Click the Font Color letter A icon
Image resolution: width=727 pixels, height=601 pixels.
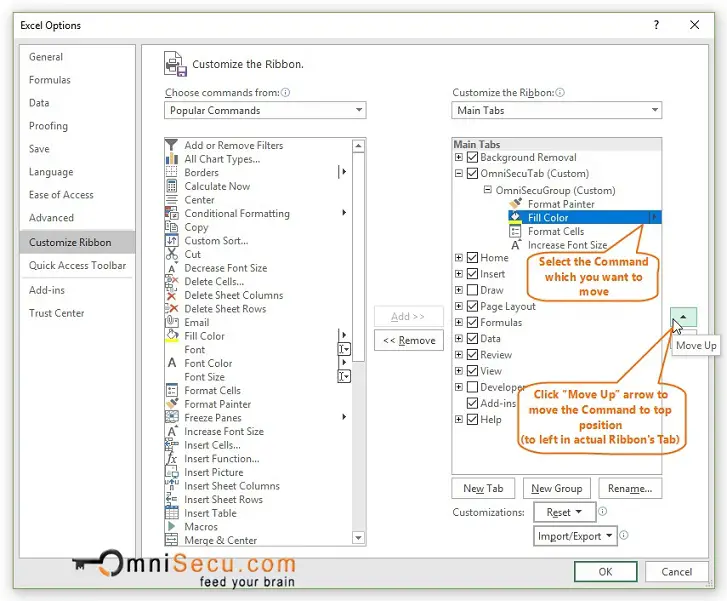tap(172, 363)
